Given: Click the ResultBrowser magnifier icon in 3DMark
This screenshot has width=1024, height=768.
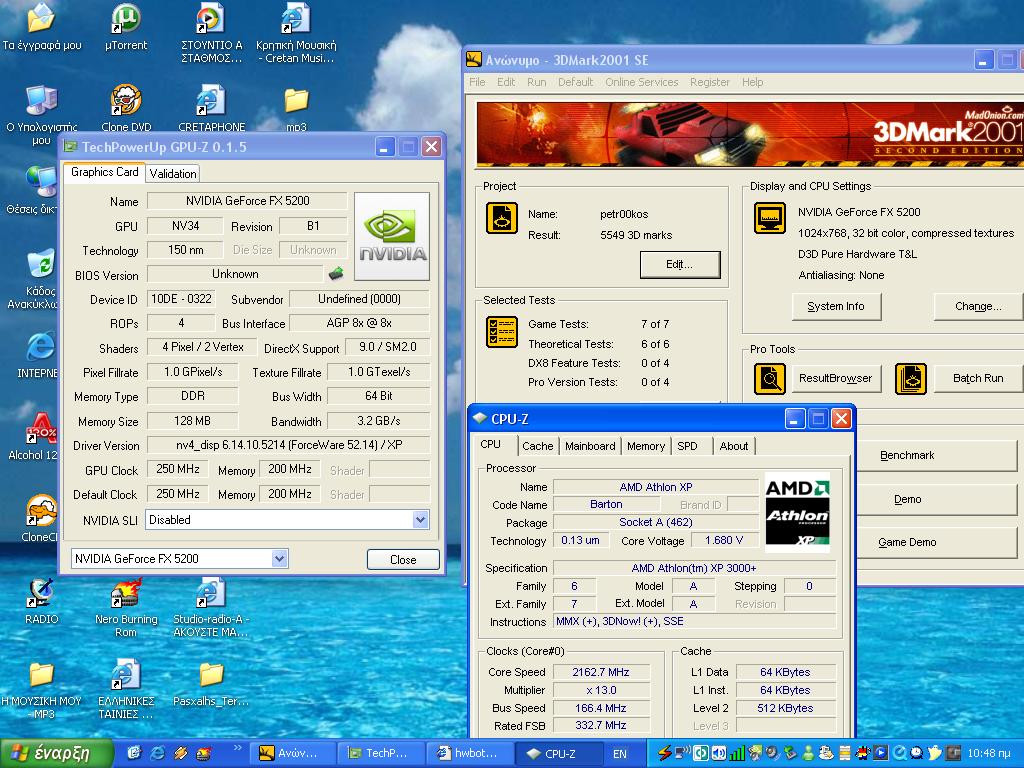Looking at the screenshot, I should tap(770, 379).
